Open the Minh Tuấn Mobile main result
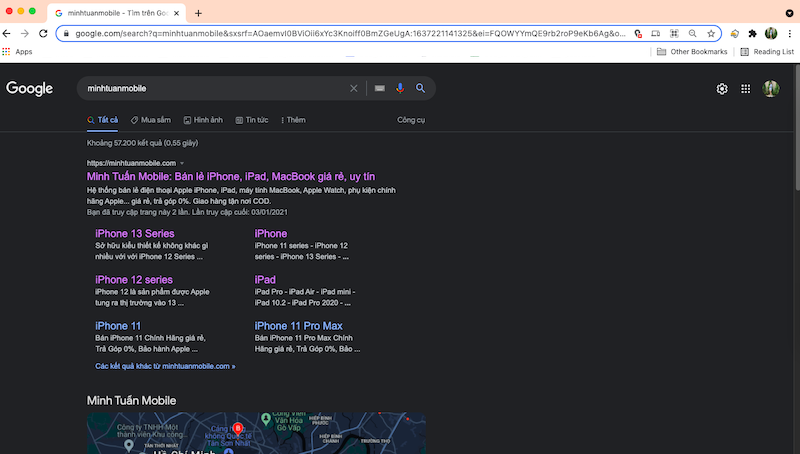Screen dimensions: 800x454 tap(231, 176)
